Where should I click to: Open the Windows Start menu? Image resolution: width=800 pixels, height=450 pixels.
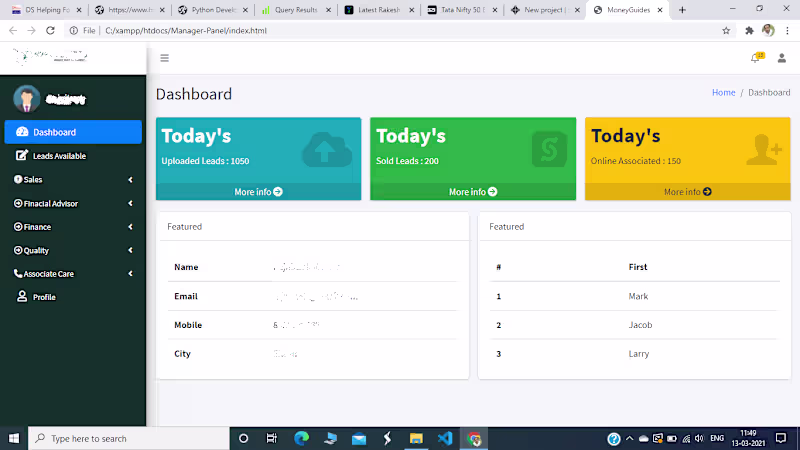point(14,438)
